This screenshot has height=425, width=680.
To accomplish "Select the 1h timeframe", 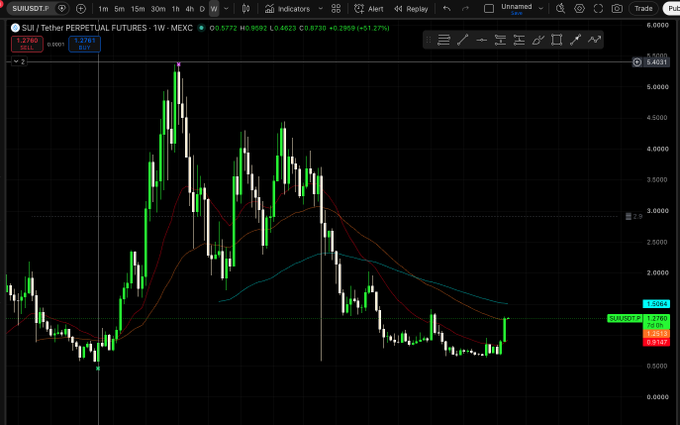I will 176,9.
